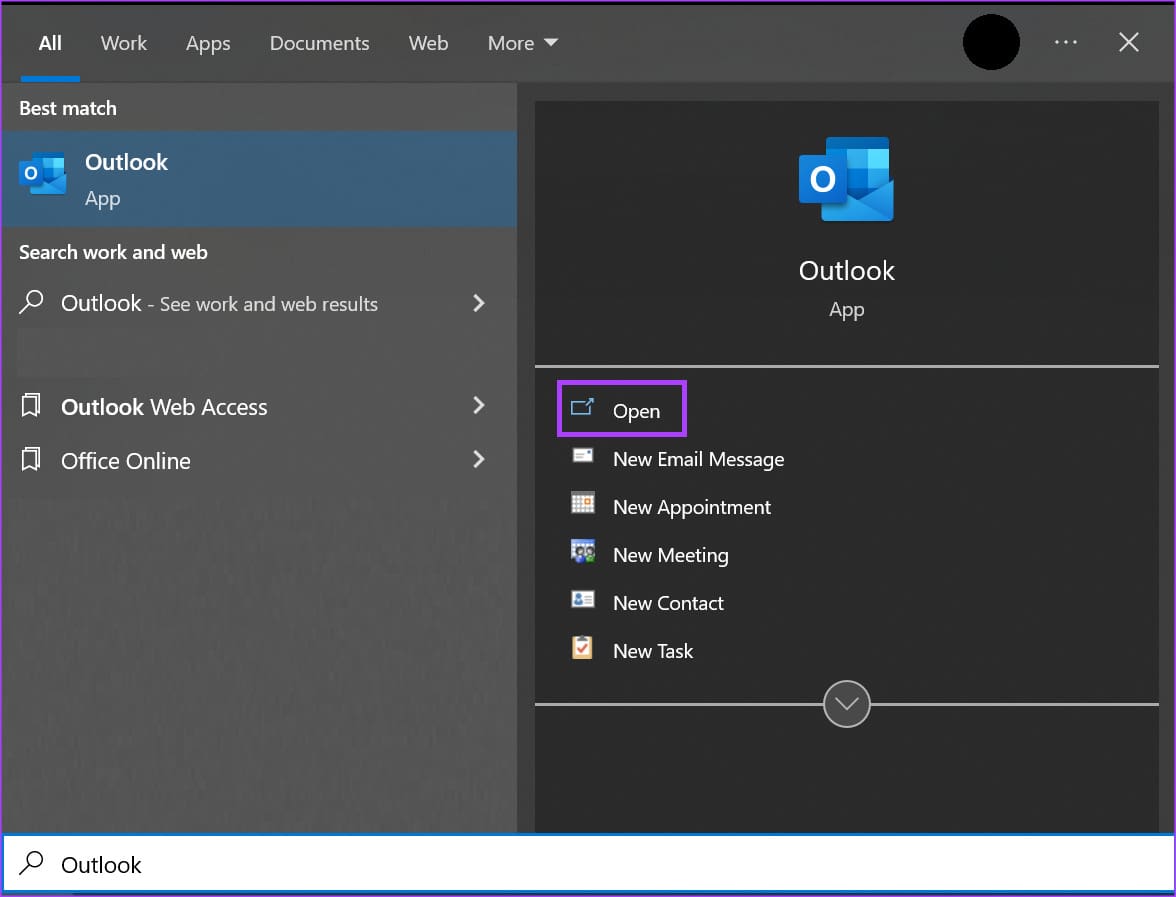The height and width of the screenshot is (897, 1176).
Task: Open the Office Online suggestion
Action: point(259,460)
